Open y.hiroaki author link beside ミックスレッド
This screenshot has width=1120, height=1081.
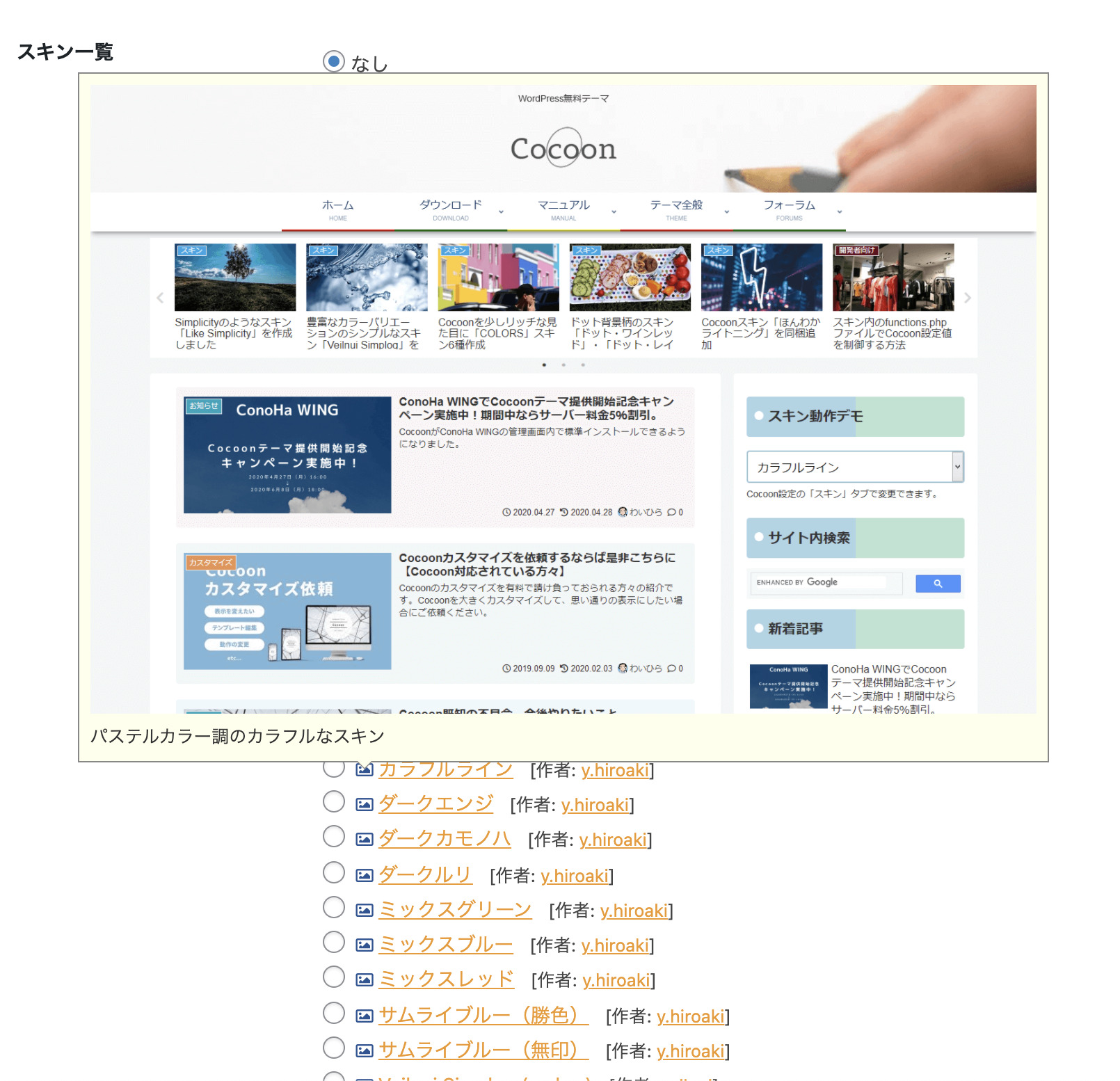click(x=616, y=980)
